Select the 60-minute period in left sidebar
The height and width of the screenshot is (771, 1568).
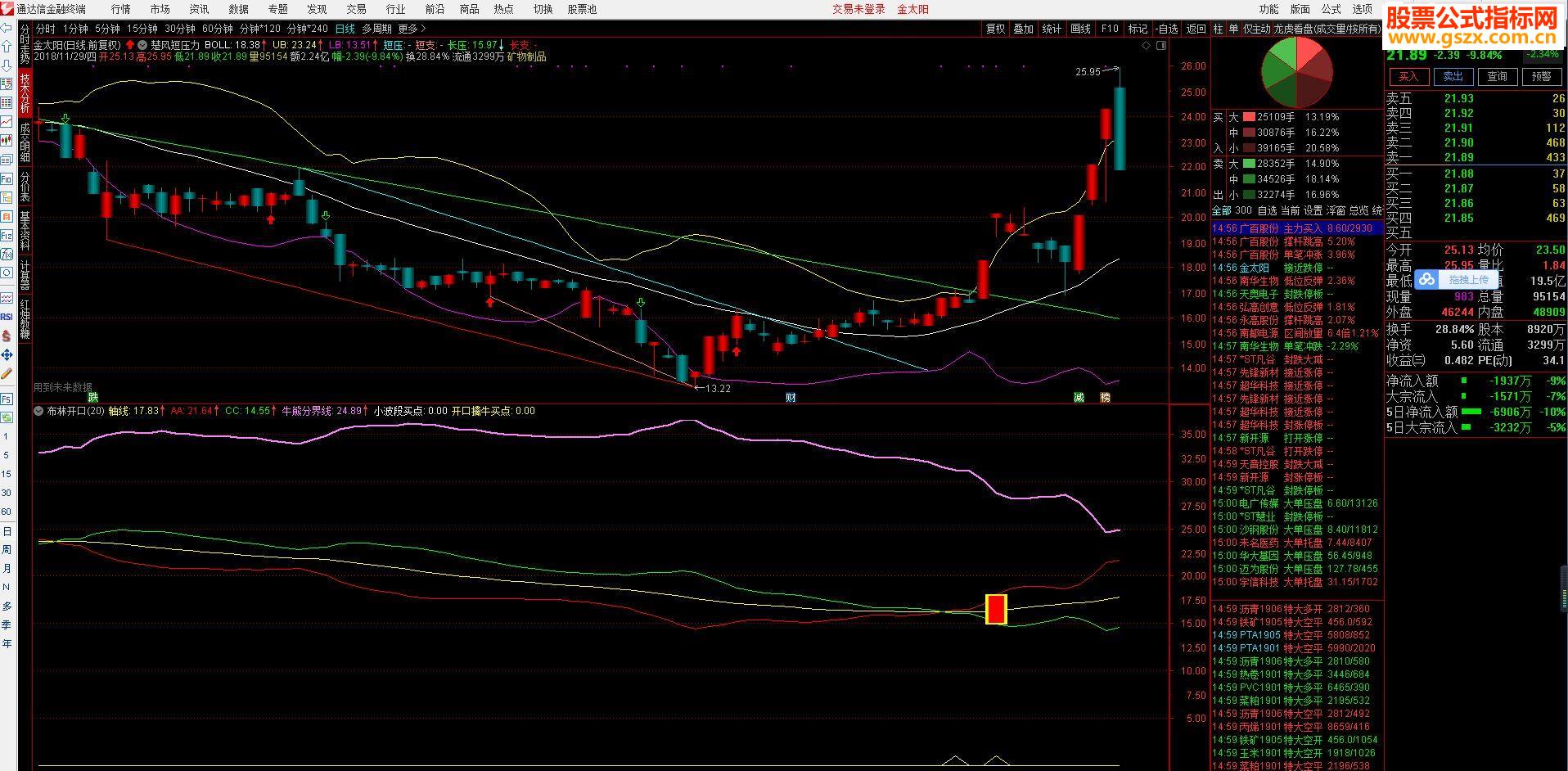[7, 512]
